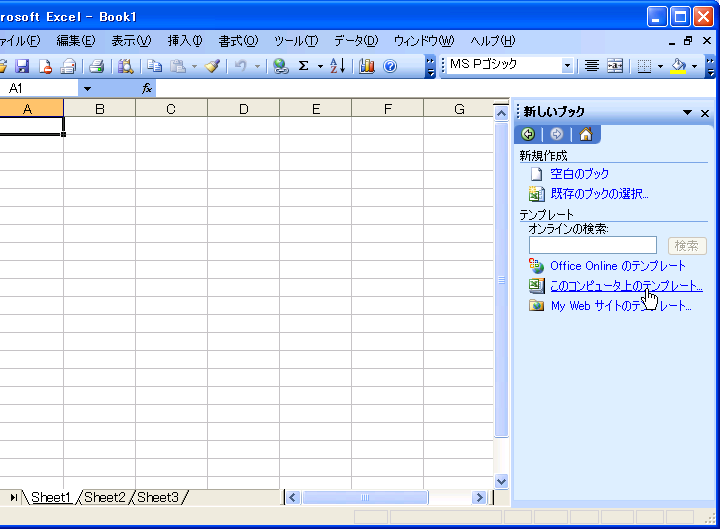Open Office Online のテンプレート link

[x=618, y=266]
